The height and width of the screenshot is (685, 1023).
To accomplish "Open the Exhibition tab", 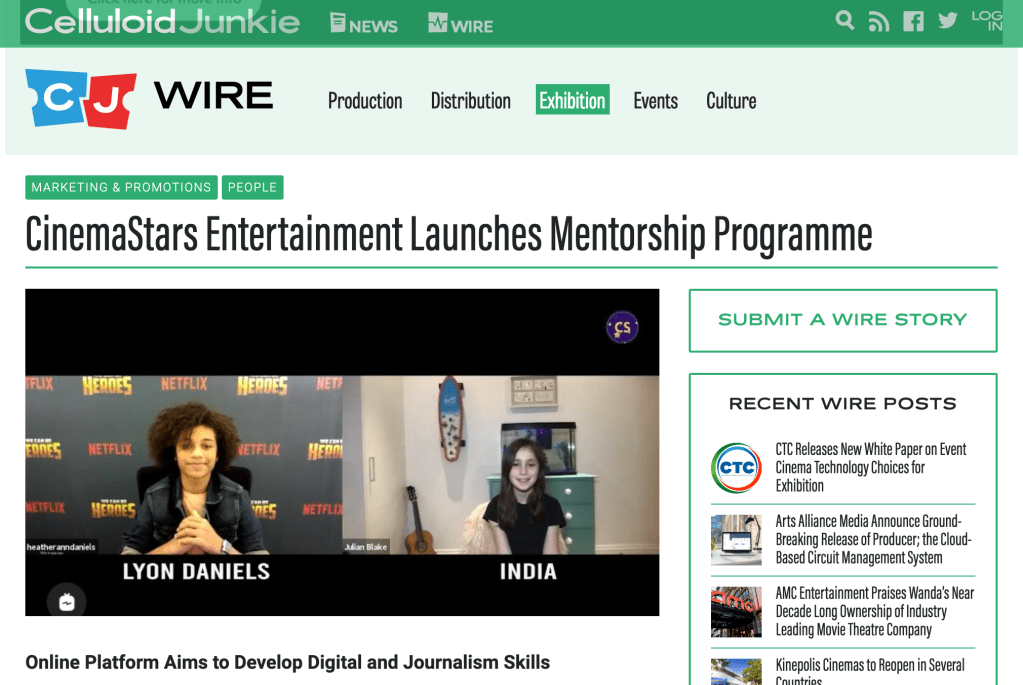I will (573, 100).
